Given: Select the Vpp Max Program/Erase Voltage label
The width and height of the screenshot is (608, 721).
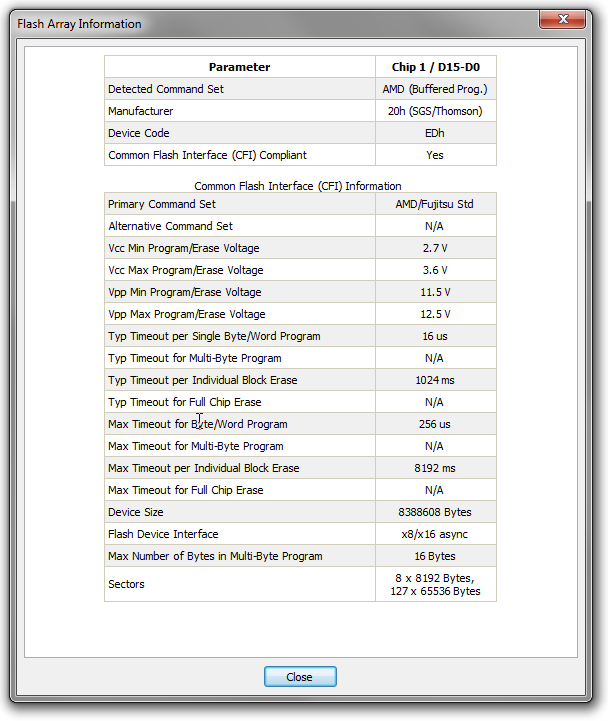Looking at the screenshot, I should (x=186, y=314).
